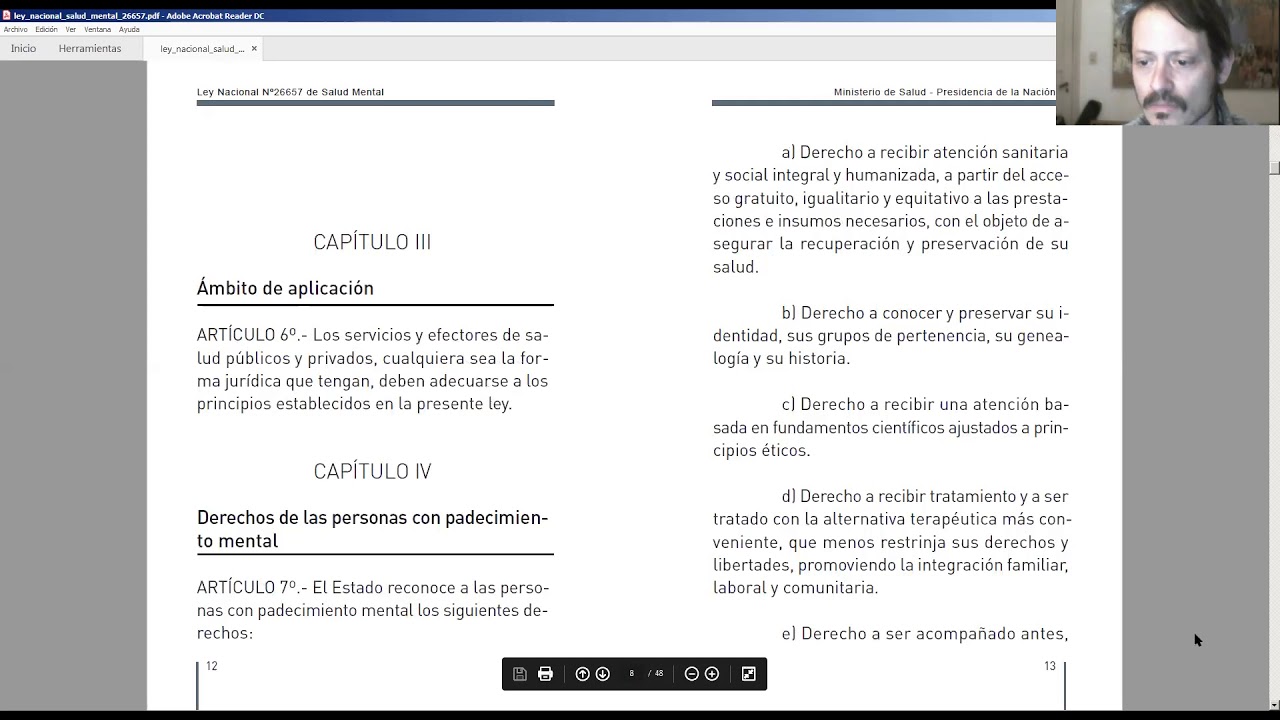Image resolution: width=1280 pixels, height=720 pixels.
Task: Open the Edición menu
Action: pos(46,29)
